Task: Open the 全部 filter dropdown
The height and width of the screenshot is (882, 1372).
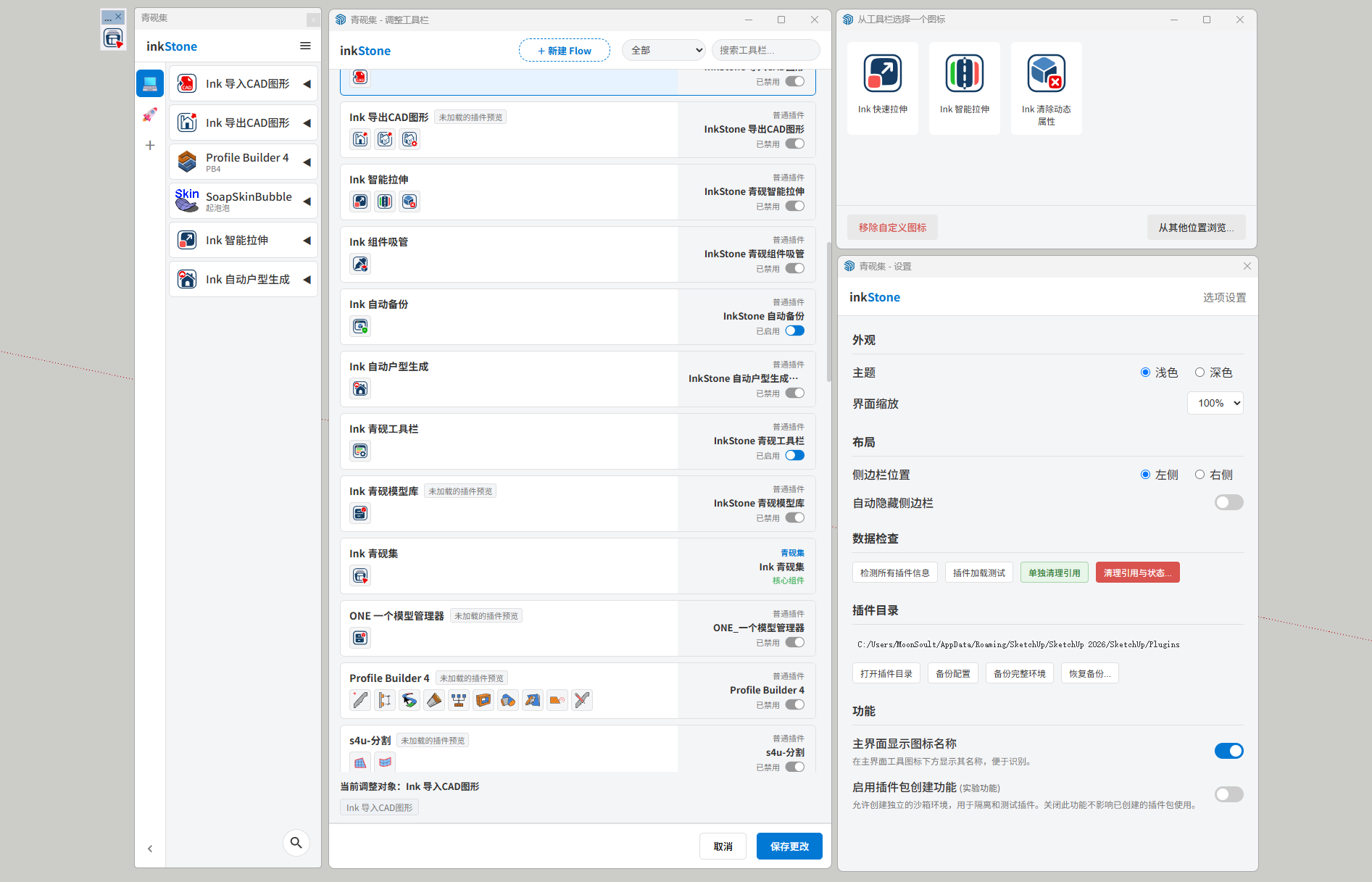Action: pos(664,51)
